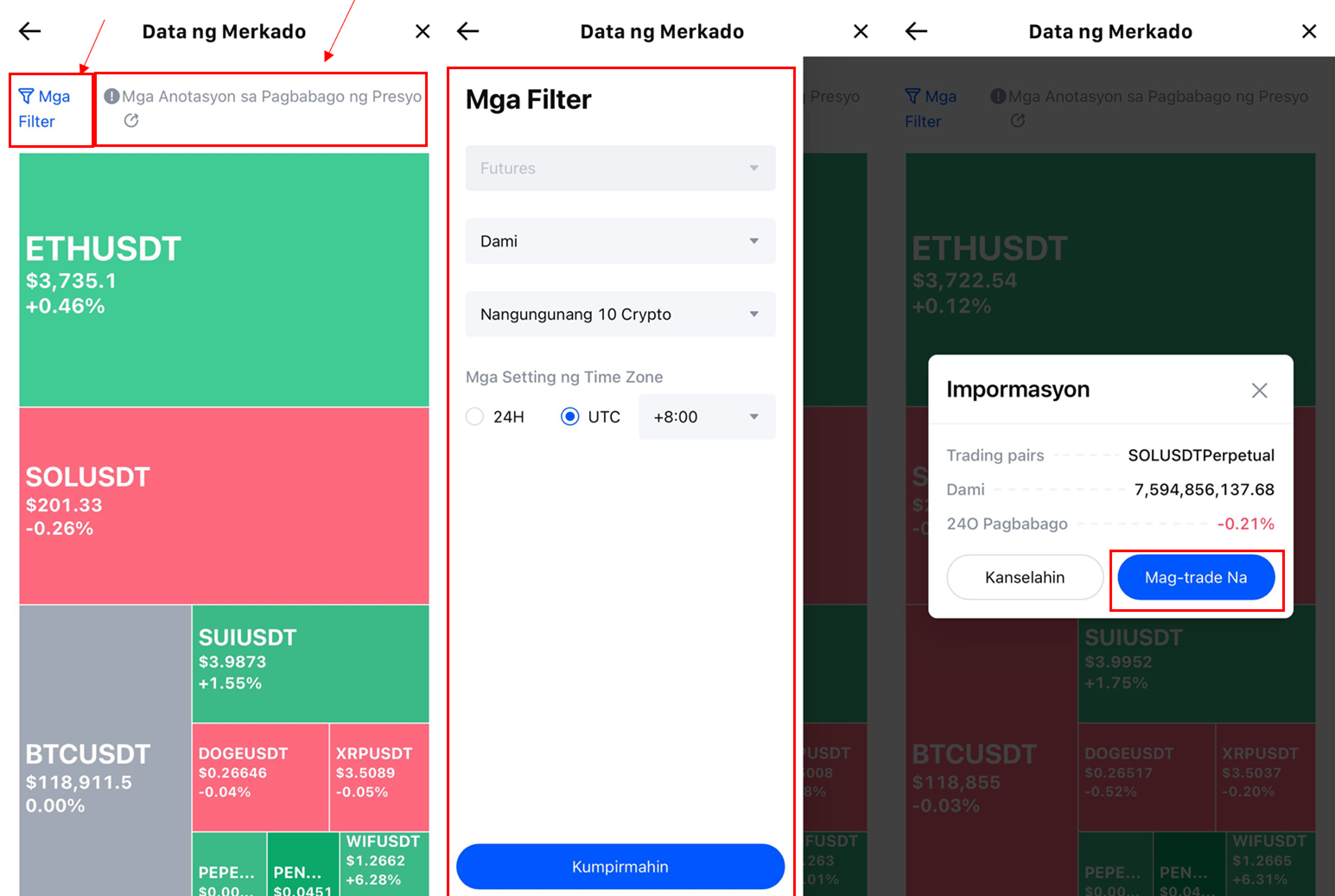1335x896 pixels.
Task: Click the info icon beside Mga Anotasyon
Action: click(111, 96)
